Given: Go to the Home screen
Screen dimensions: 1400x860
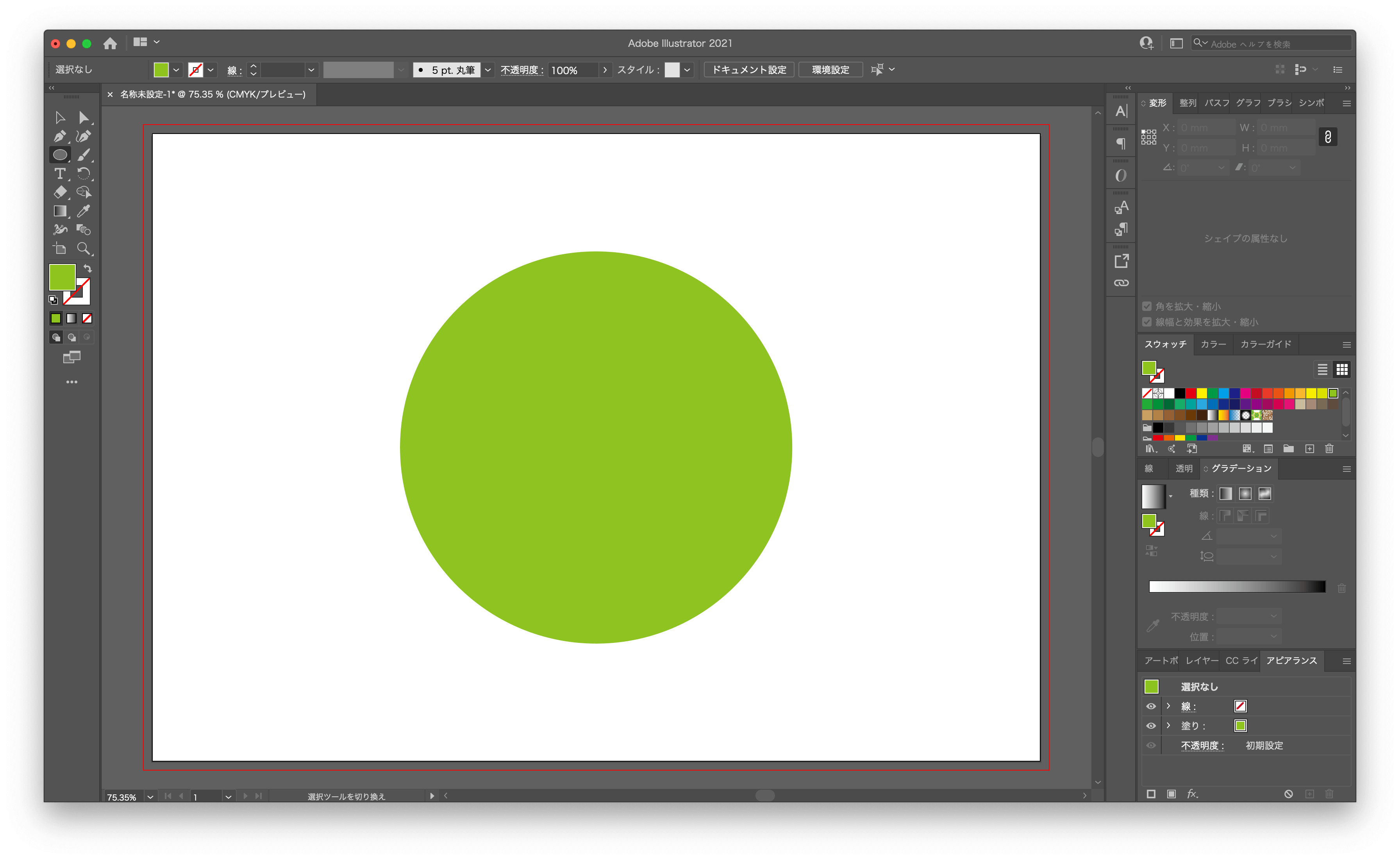Looking at the screenshot, I should pos(111,43).
